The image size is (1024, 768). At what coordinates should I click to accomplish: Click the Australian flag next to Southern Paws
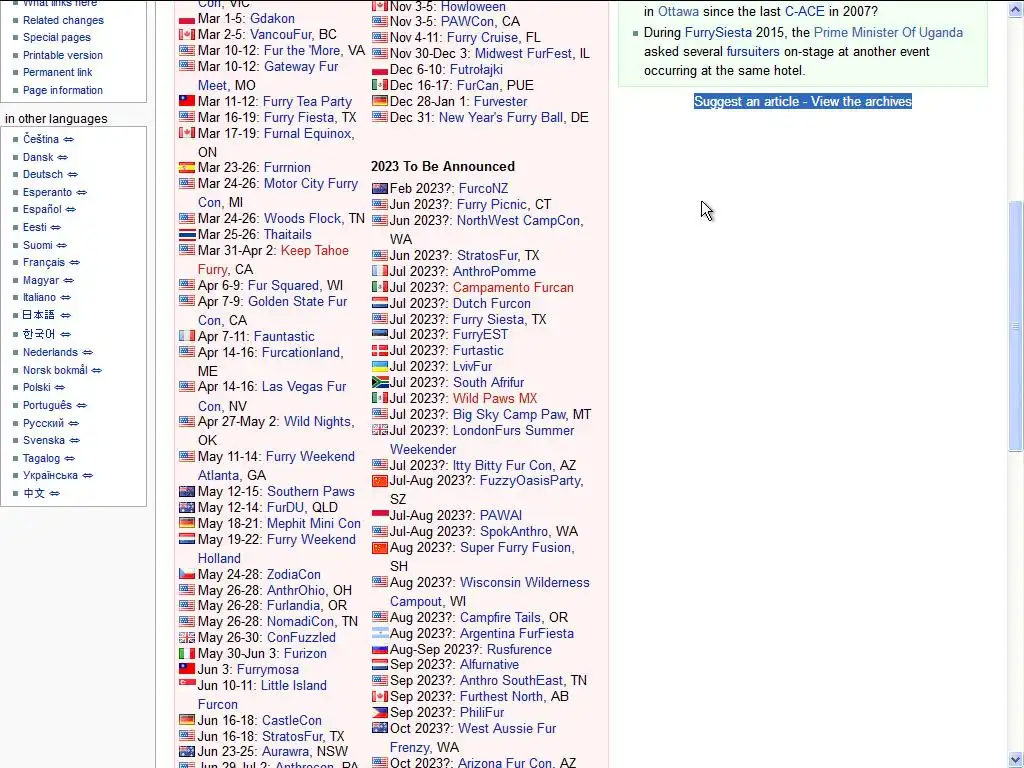pyautogui.click(x=187, y=491)
